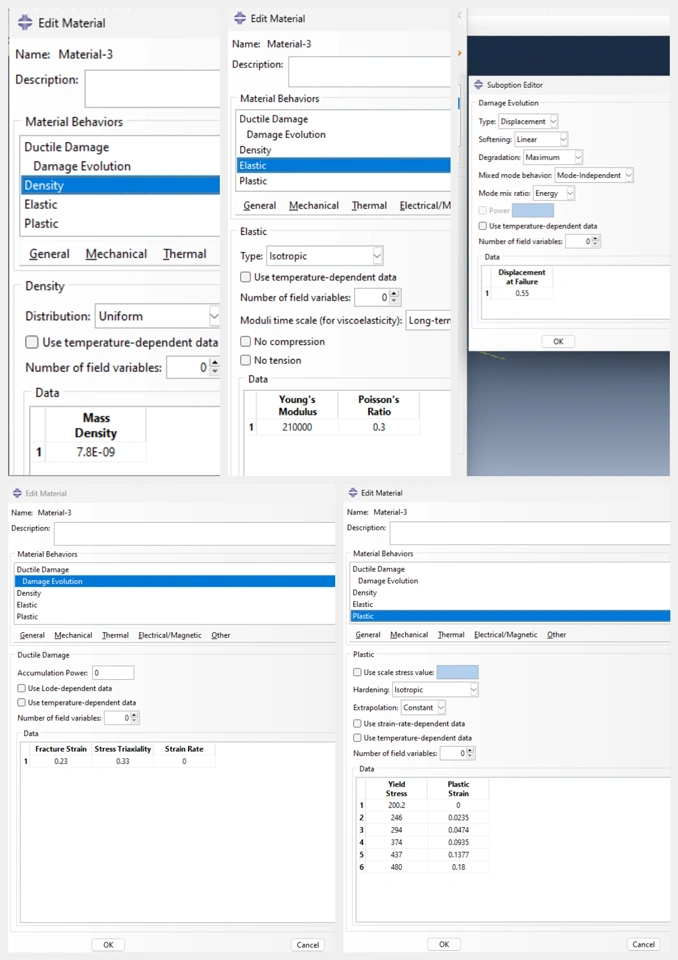
Task: Open the Distribution dropdown set to Uniform
Action: point(157,316)
